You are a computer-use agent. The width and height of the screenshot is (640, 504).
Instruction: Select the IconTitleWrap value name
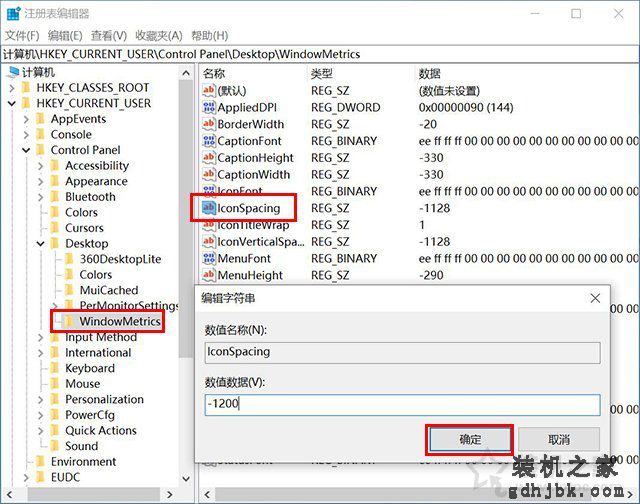(x=253, y=225)
